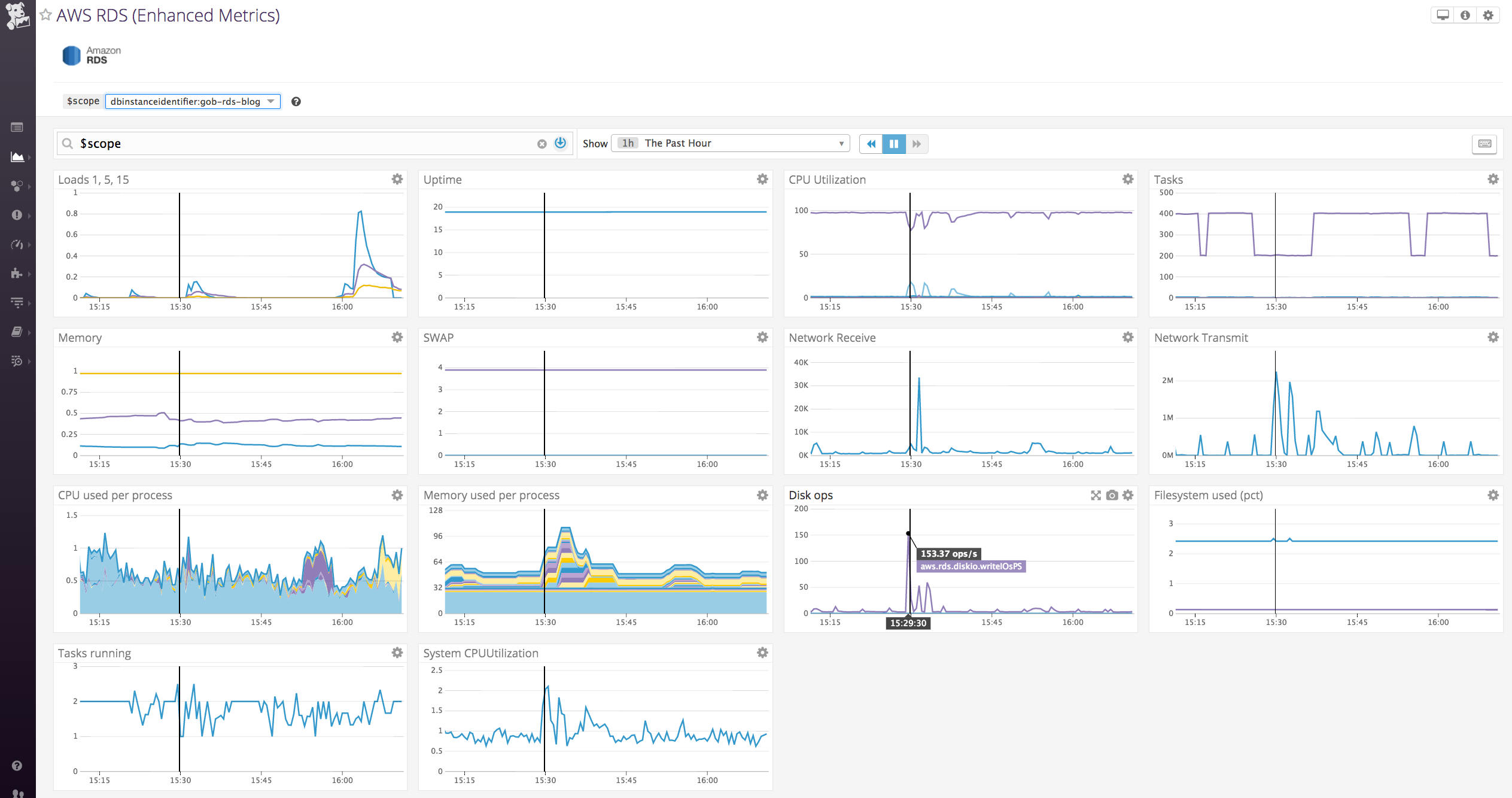Open Monitors via the gauge sidebar icon

17,244
